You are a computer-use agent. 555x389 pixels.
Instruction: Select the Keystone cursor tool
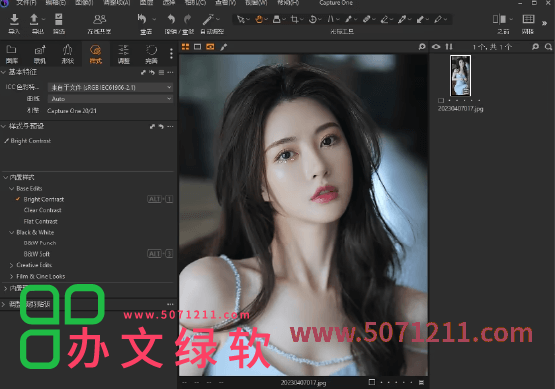331,19
